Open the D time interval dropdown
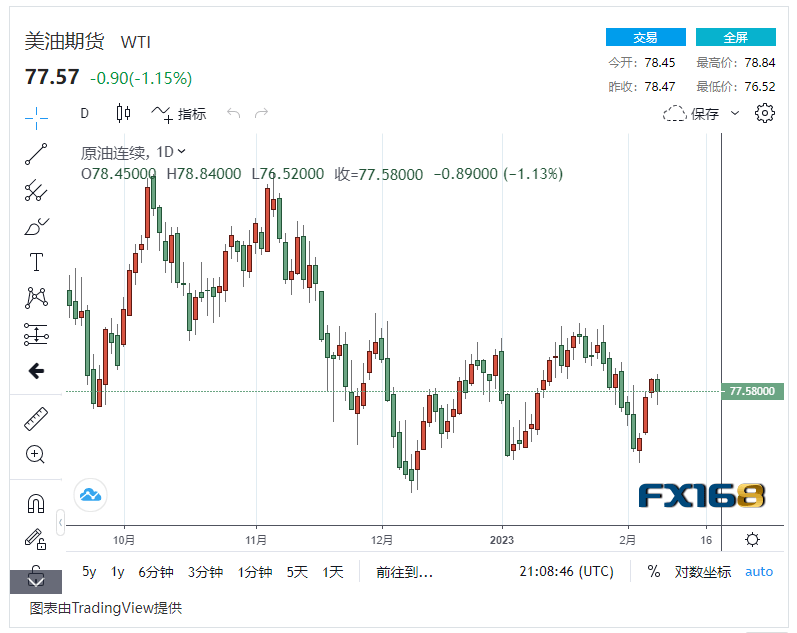This screenshot has height=633, width=797. point(85,114)
